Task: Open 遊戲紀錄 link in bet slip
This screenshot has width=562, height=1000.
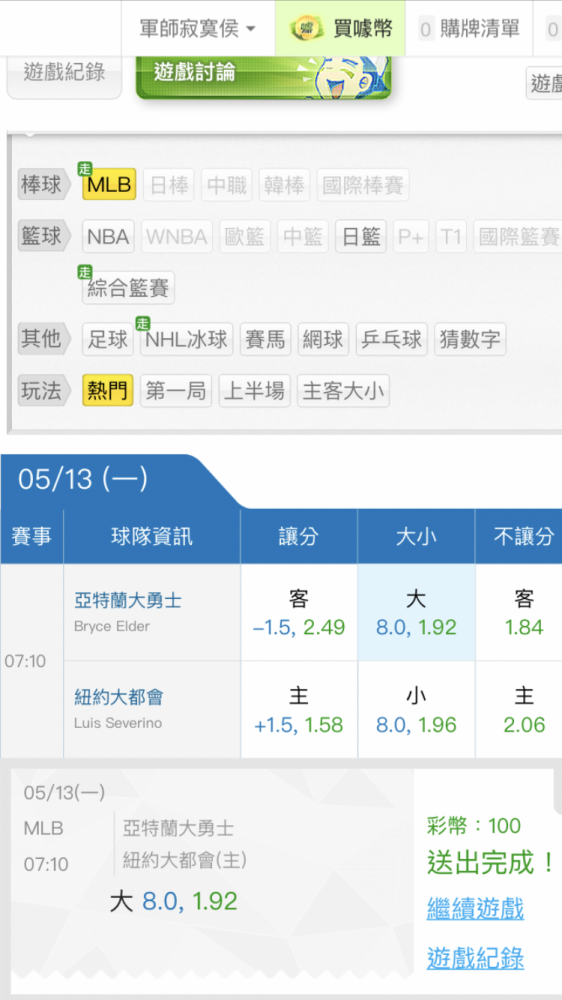Action: point(475,958)
